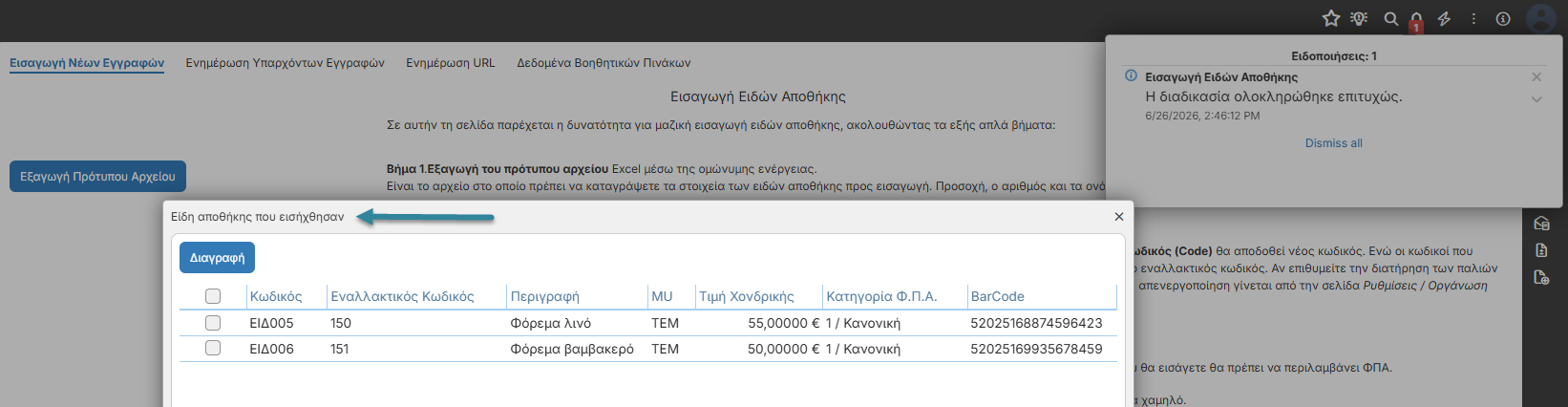The width and height of the screenshot is (1568, 407).
Task: Check the row checkbox for ΕΙΔ005
Action: click(213, 323)
